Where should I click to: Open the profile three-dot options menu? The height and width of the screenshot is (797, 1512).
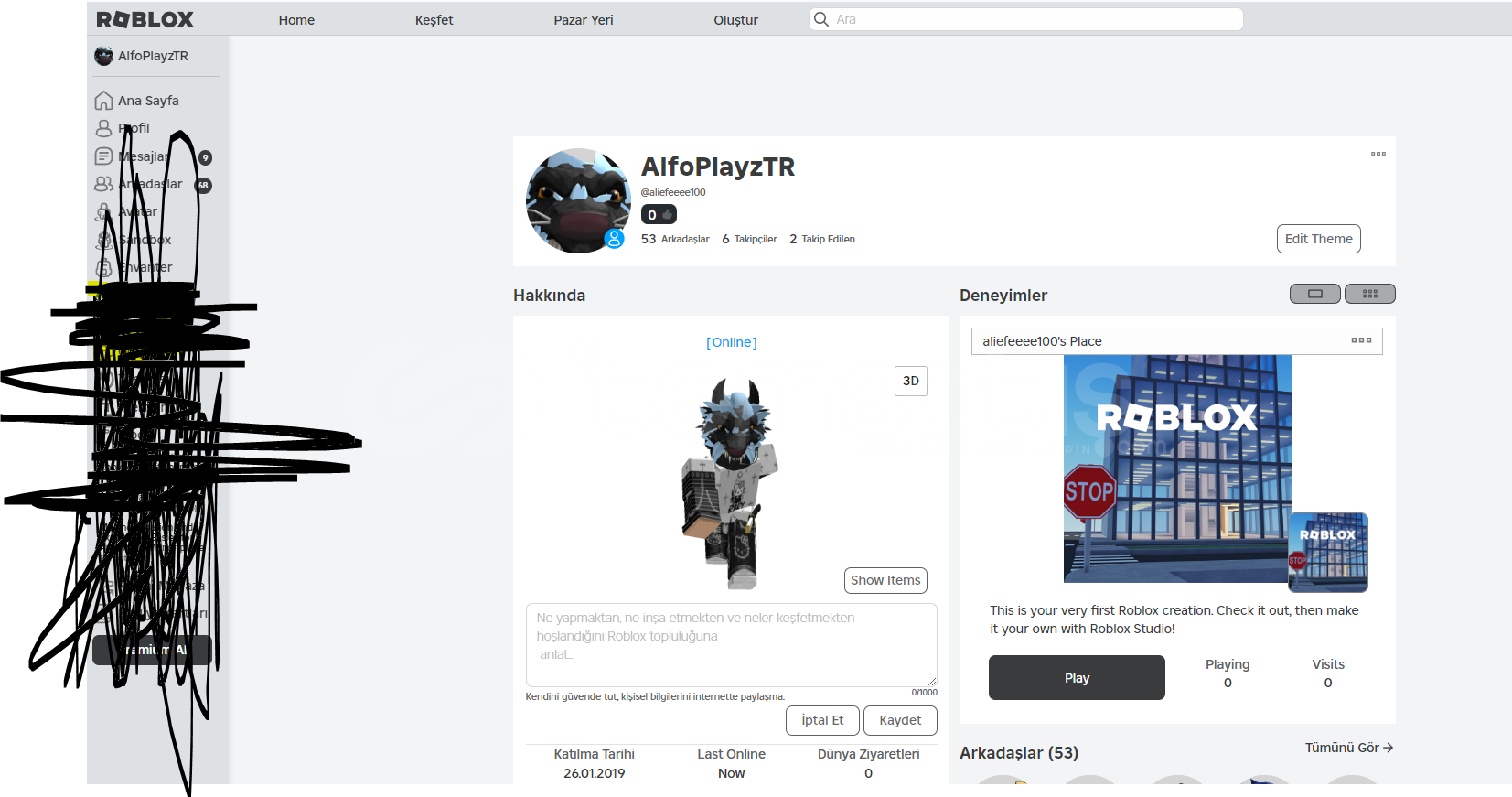click(1378, 154)
